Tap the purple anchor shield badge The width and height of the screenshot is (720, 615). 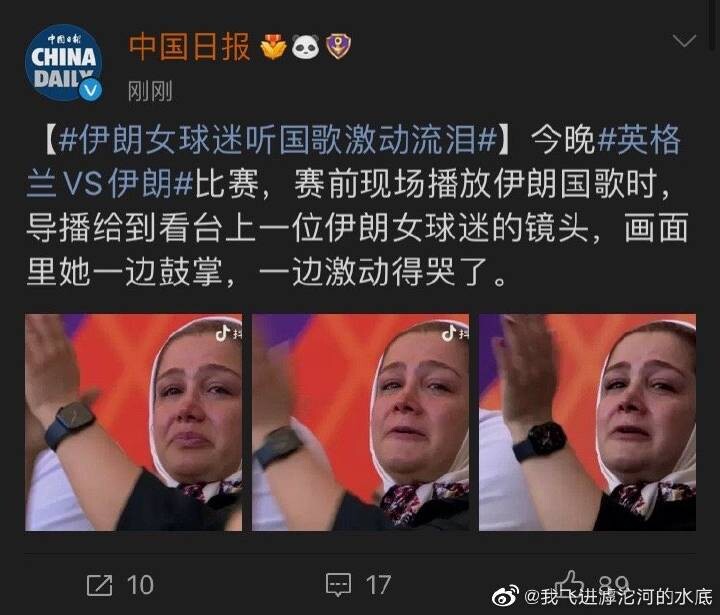(x=338, y=46)
